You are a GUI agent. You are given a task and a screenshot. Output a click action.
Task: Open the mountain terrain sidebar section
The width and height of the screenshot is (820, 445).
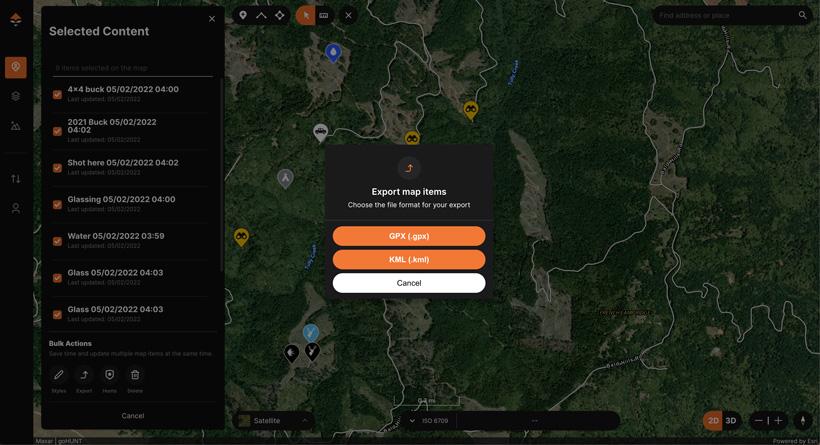[x=16, y=126]
